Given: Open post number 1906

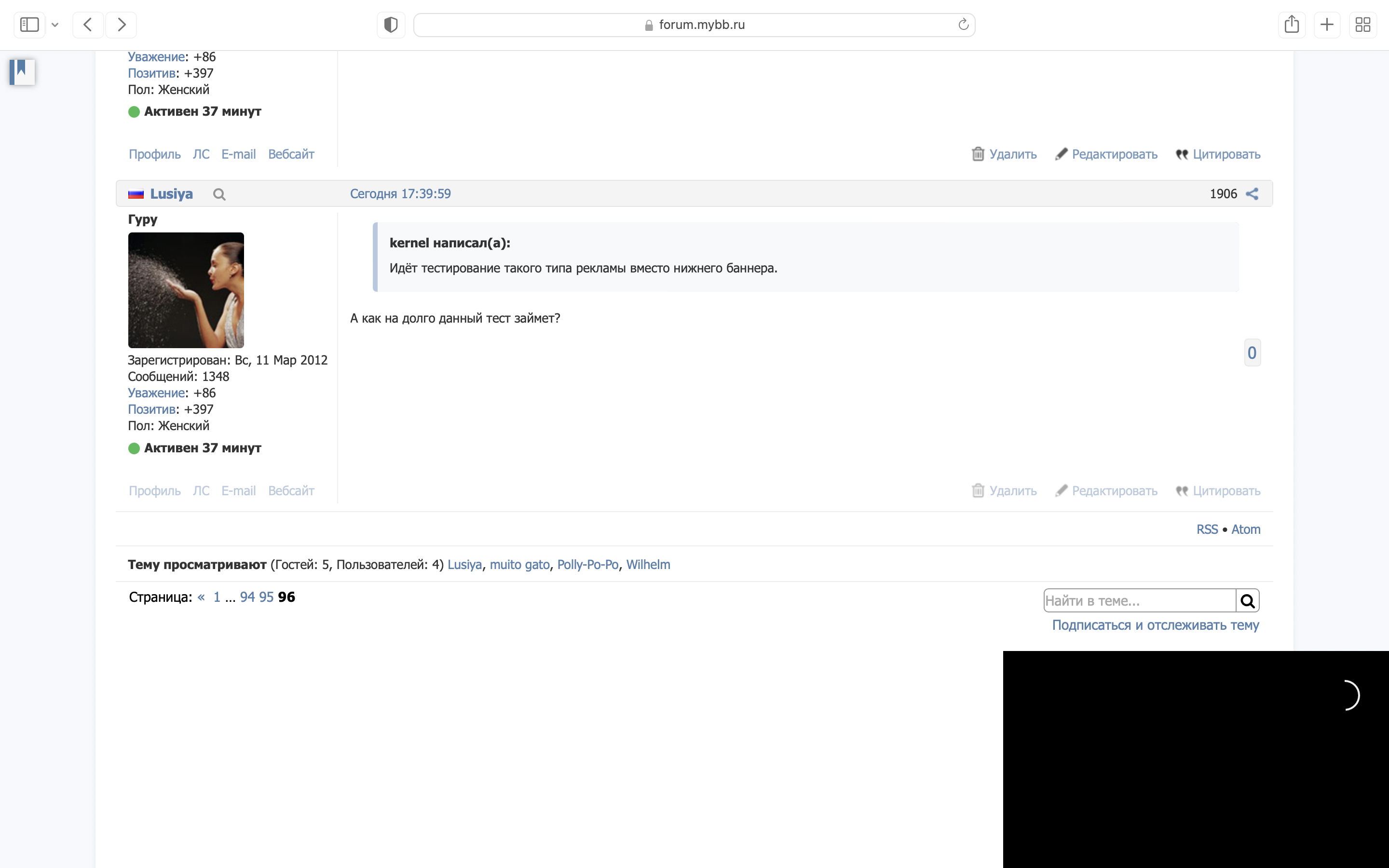Looking at the screenshot, I should point(1223,194).
